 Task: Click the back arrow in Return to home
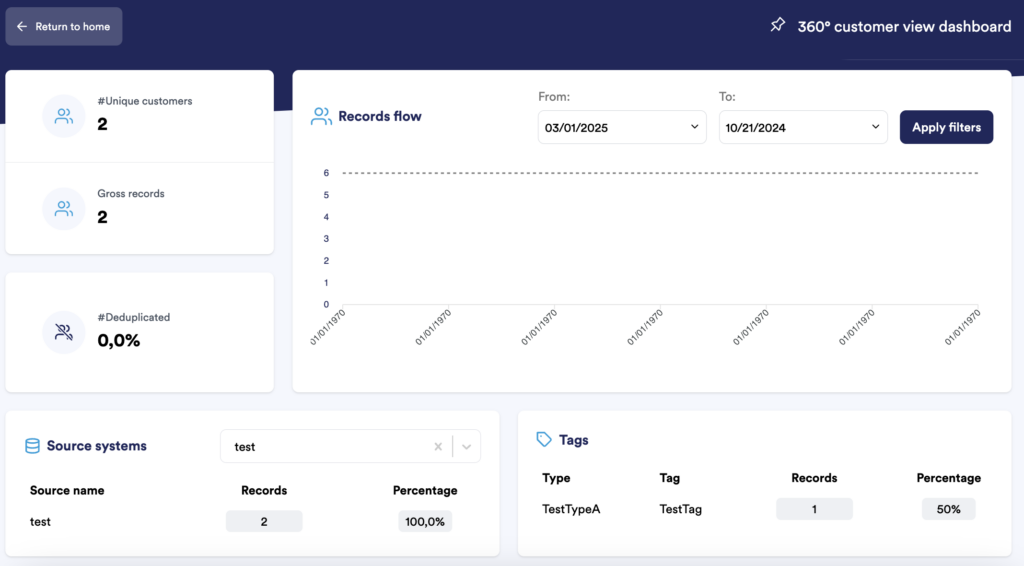pos(22,27)
